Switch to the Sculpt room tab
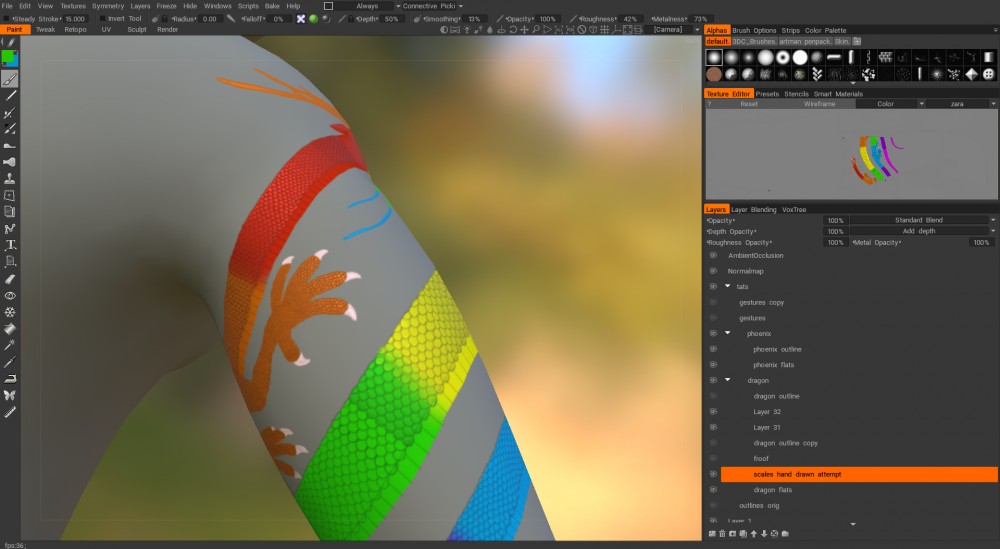 [136, 29]
